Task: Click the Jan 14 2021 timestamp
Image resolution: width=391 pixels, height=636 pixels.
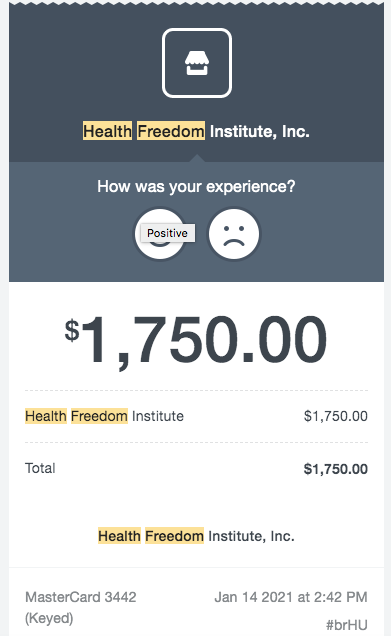Action: point(291,597)
